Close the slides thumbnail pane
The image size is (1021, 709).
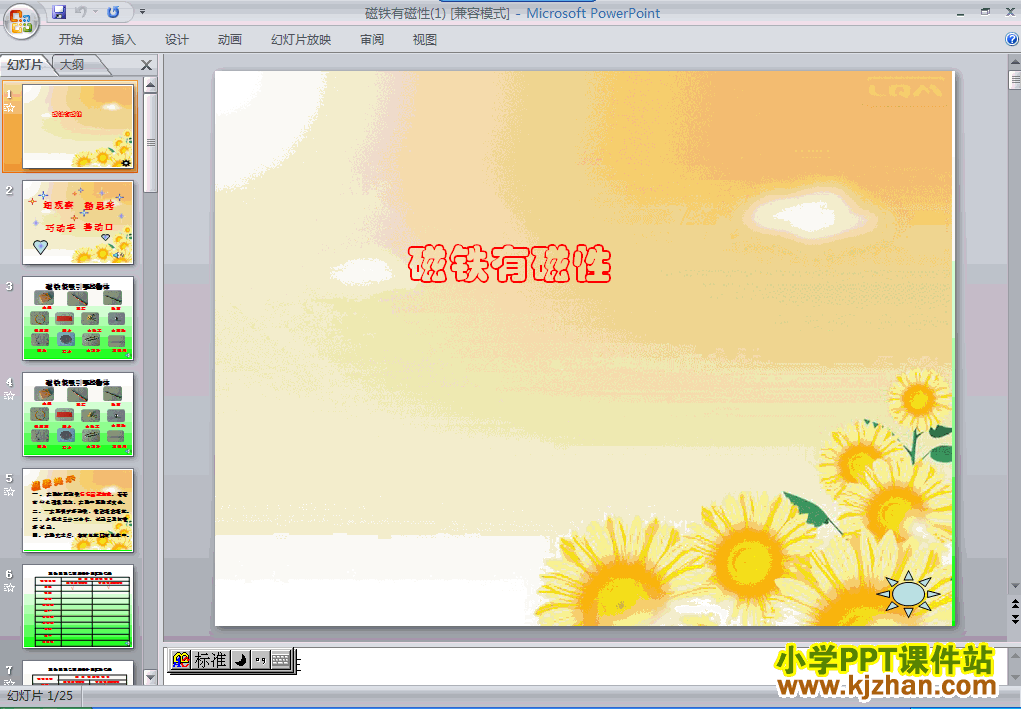147,65
